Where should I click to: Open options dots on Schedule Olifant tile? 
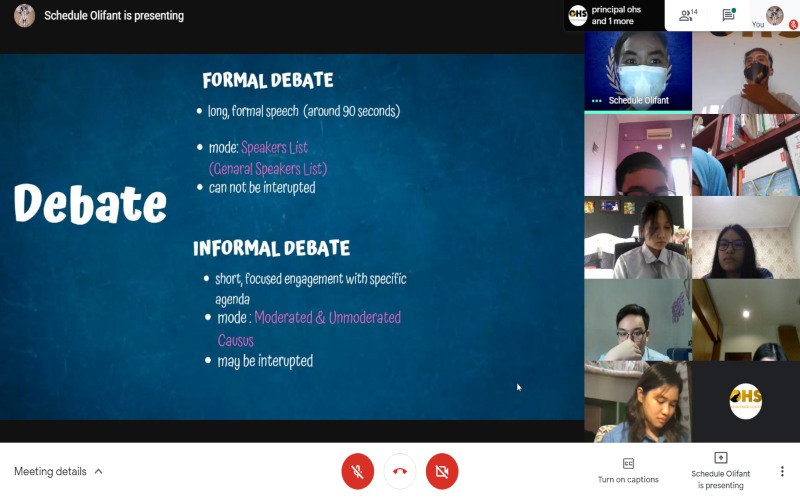[596, 101]
